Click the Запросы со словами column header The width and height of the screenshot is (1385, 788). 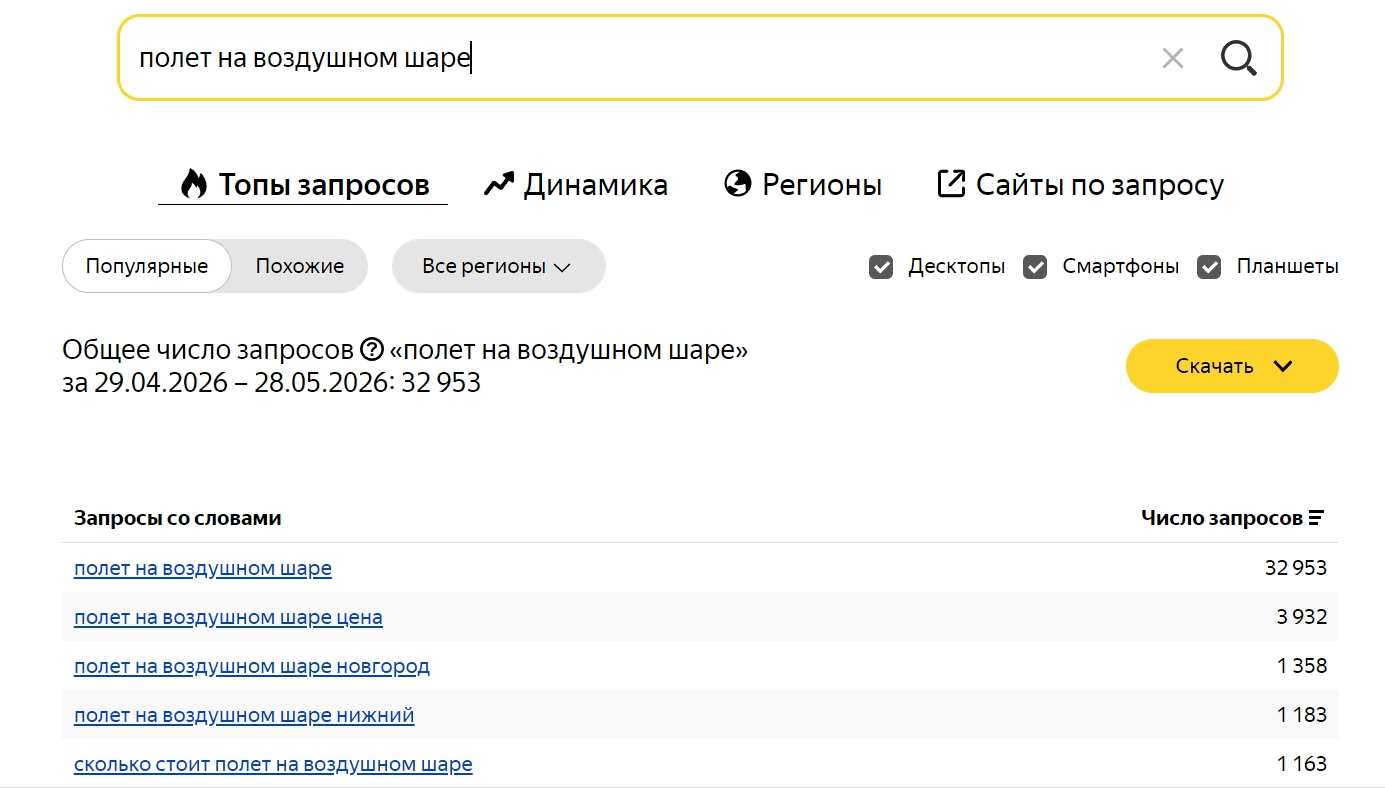pyautogui.click(x=178, y=518)
